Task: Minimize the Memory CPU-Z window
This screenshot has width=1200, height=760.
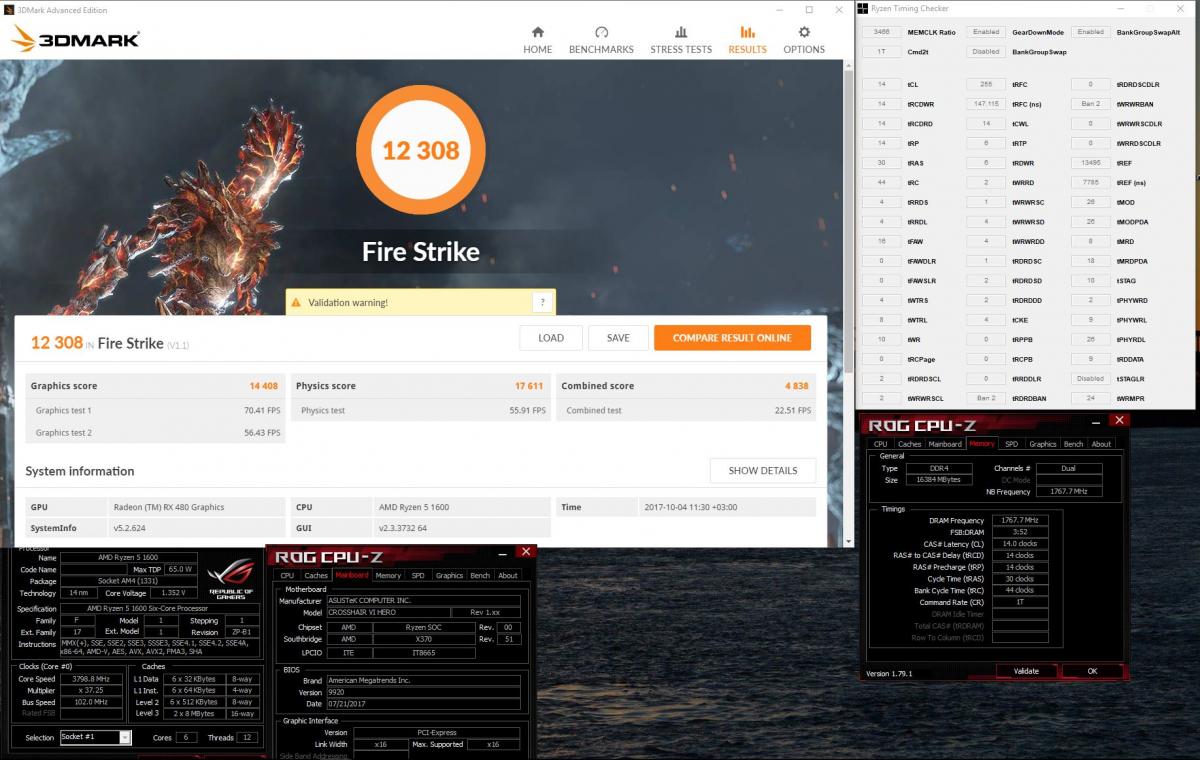Action: point(1098,421)
